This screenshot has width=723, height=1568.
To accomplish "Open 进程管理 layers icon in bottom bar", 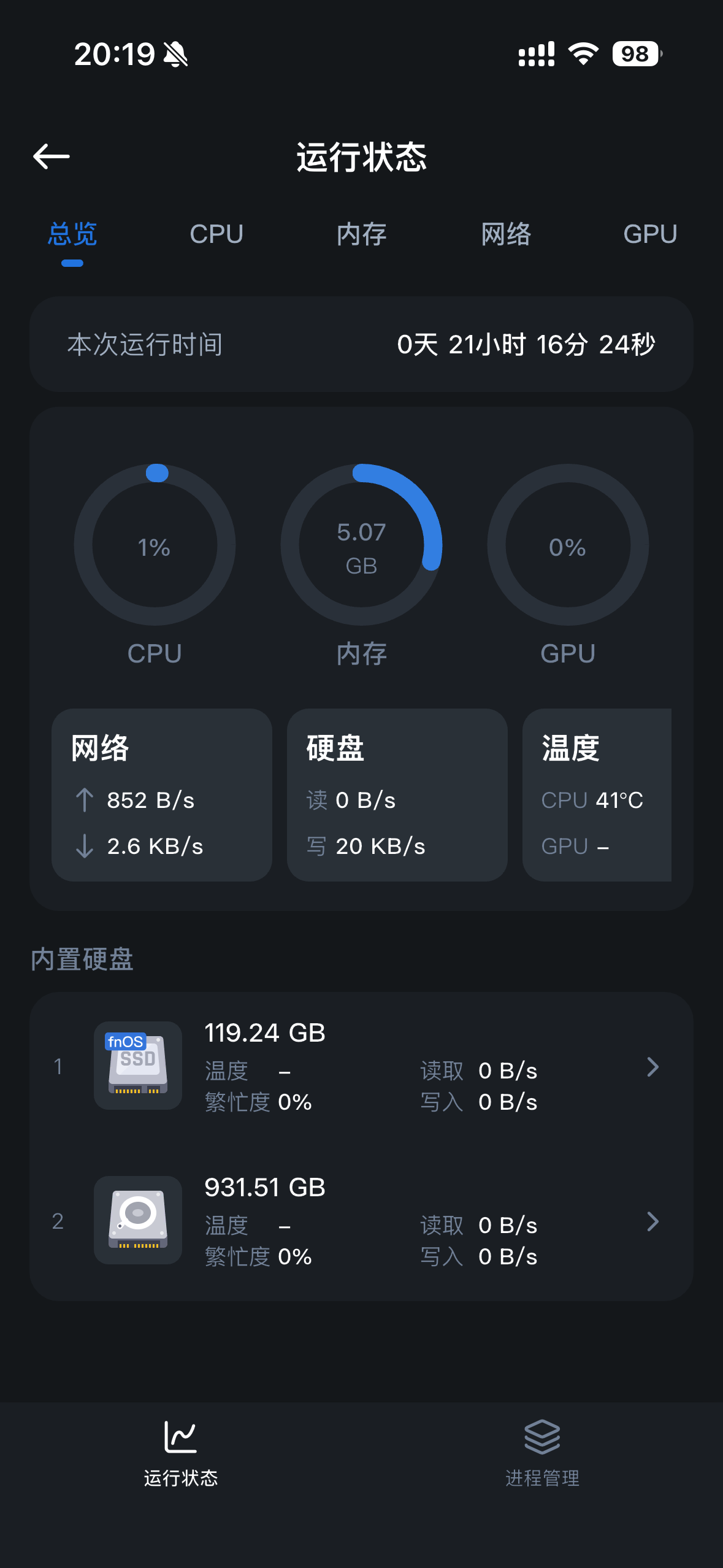I will pyautogui.click(x=542, y=1437).
